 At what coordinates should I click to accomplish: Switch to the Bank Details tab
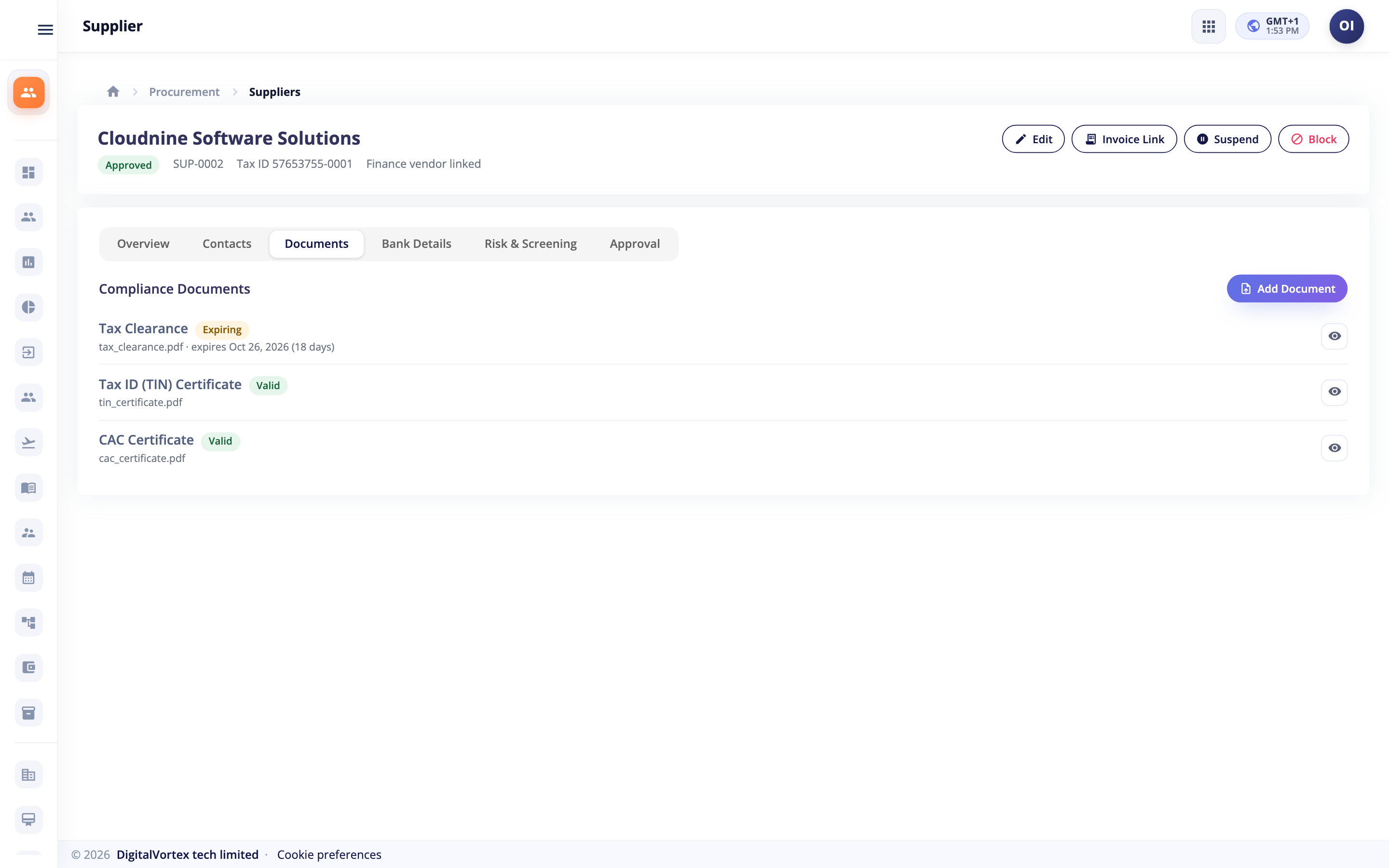click(x=416, y=244)
